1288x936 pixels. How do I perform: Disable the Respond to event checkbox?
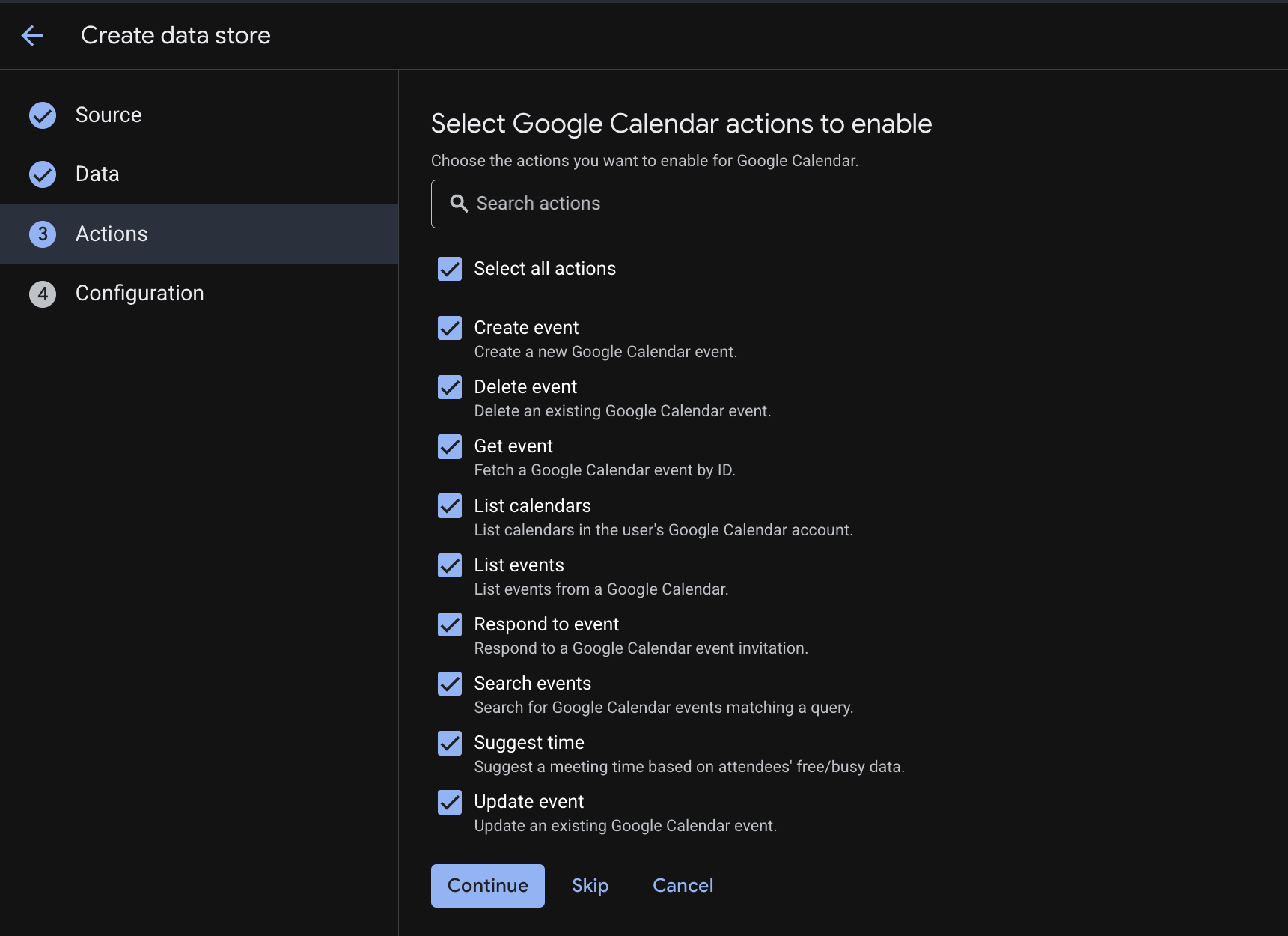450,624
